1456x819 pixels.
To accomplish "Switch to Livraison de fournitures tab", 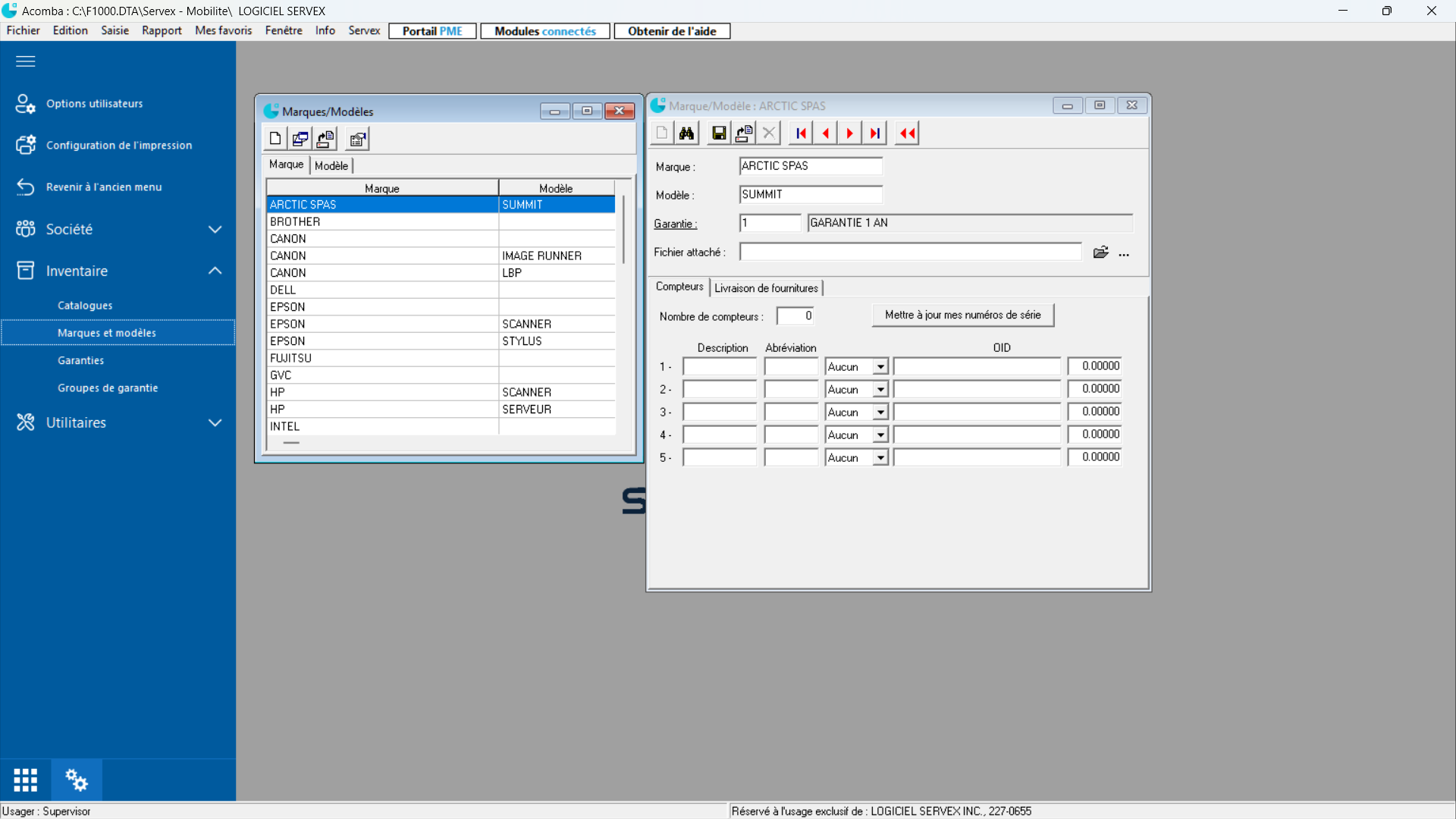I will 766,288.
